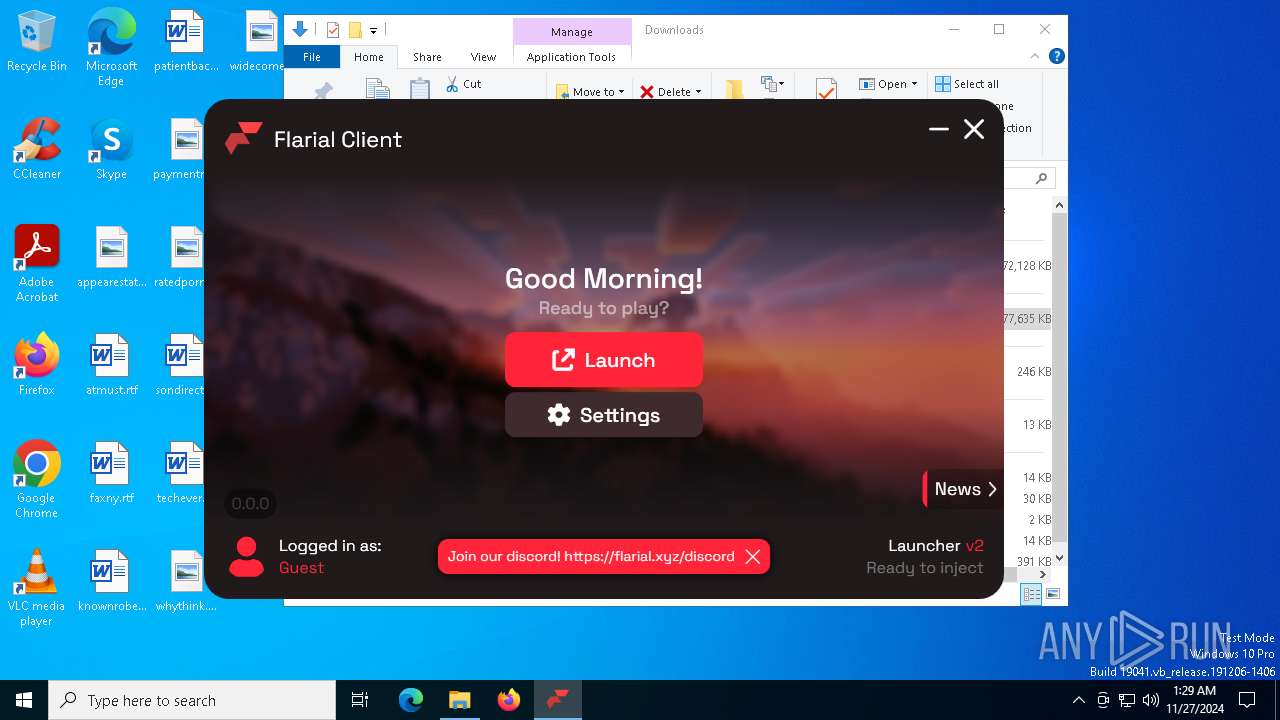The image size is (1280, 720).
Task: Open the Windows Start menu
Action: 24,700
